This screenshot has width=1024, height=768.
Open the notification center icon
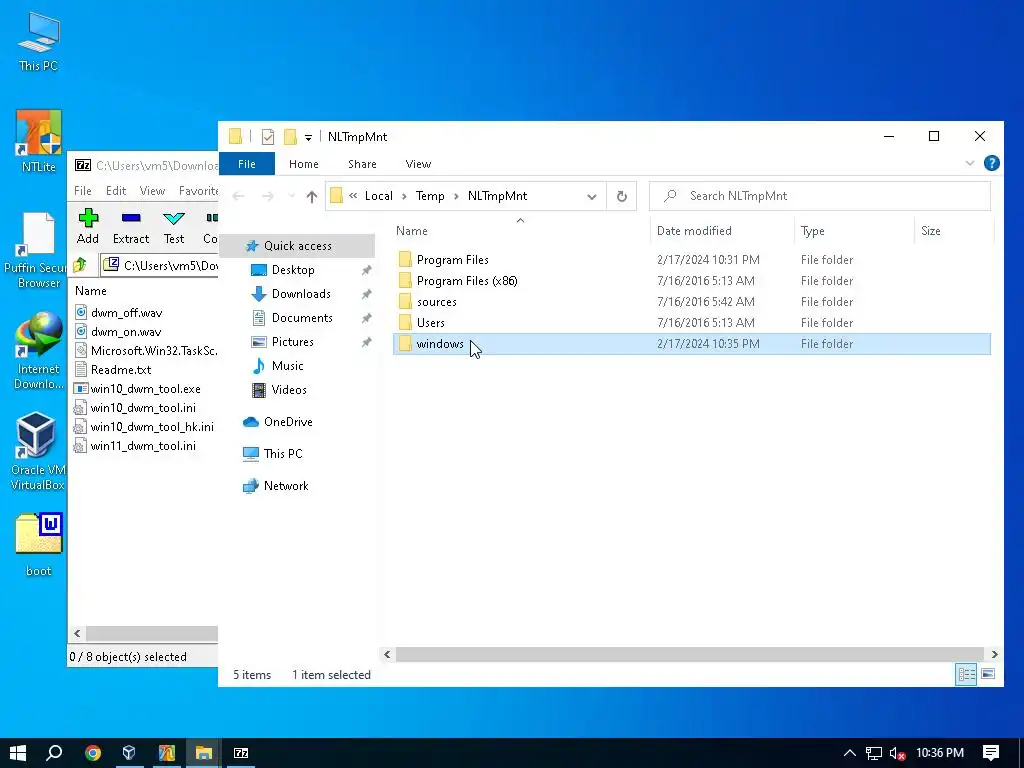click(x=991, y=753)
